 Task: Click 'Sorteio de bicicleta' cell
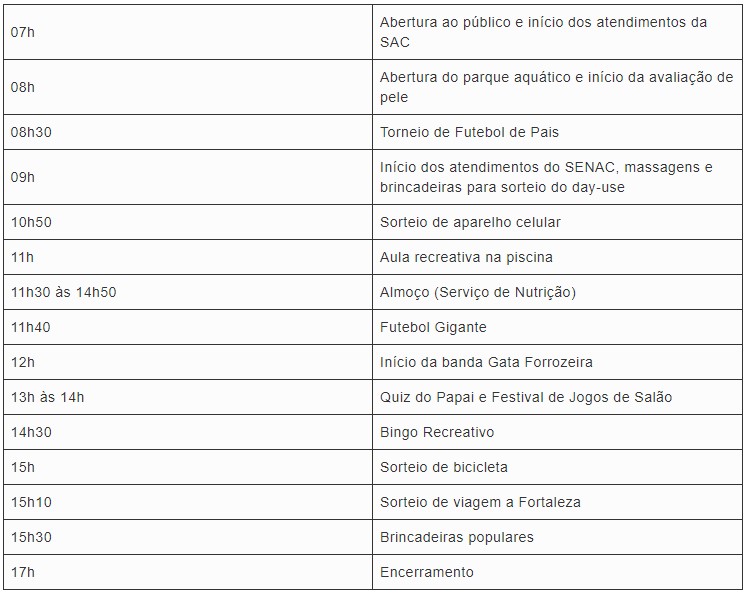444,467
